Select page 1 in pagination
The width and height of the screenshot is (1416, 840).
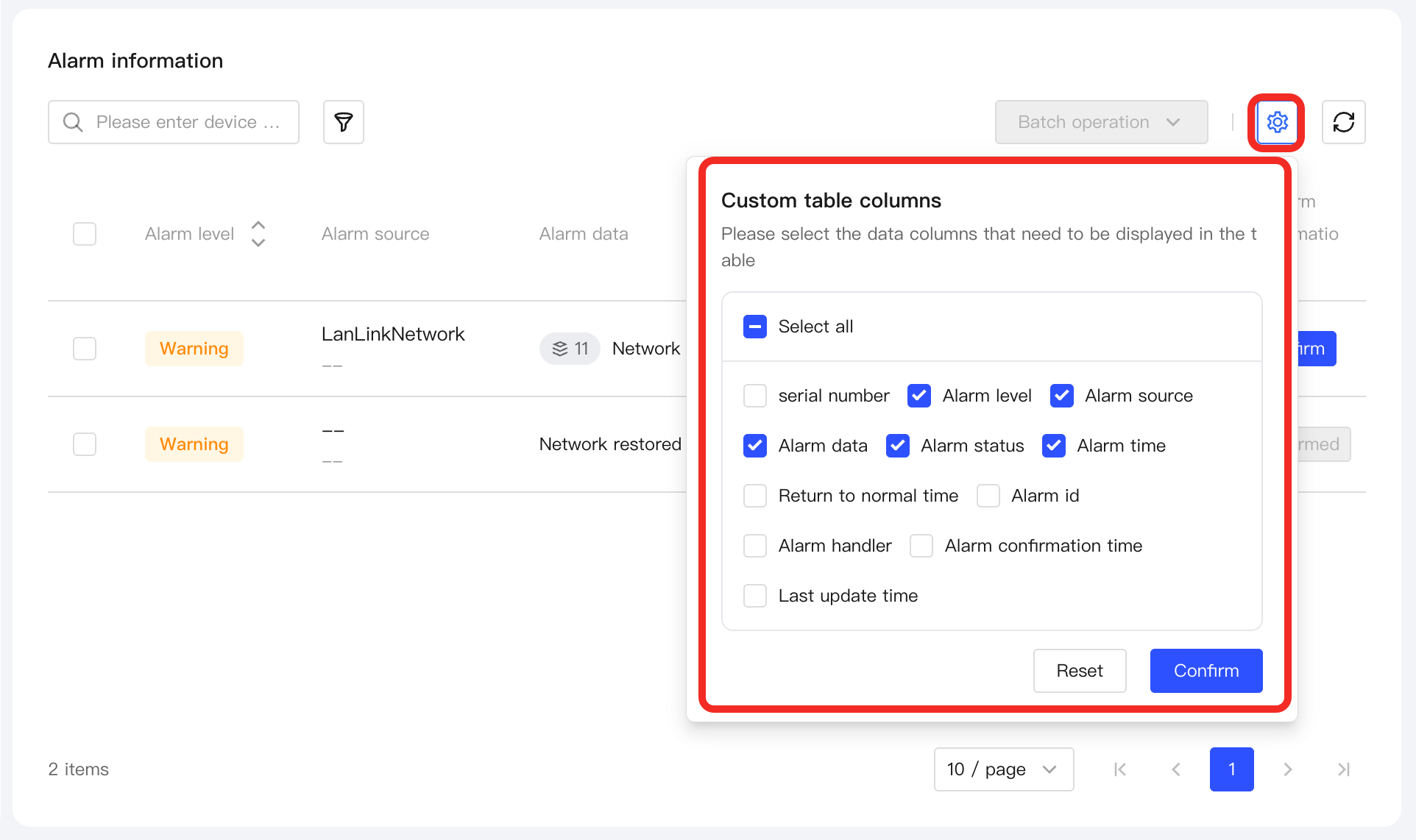[x=1232, y=769]
